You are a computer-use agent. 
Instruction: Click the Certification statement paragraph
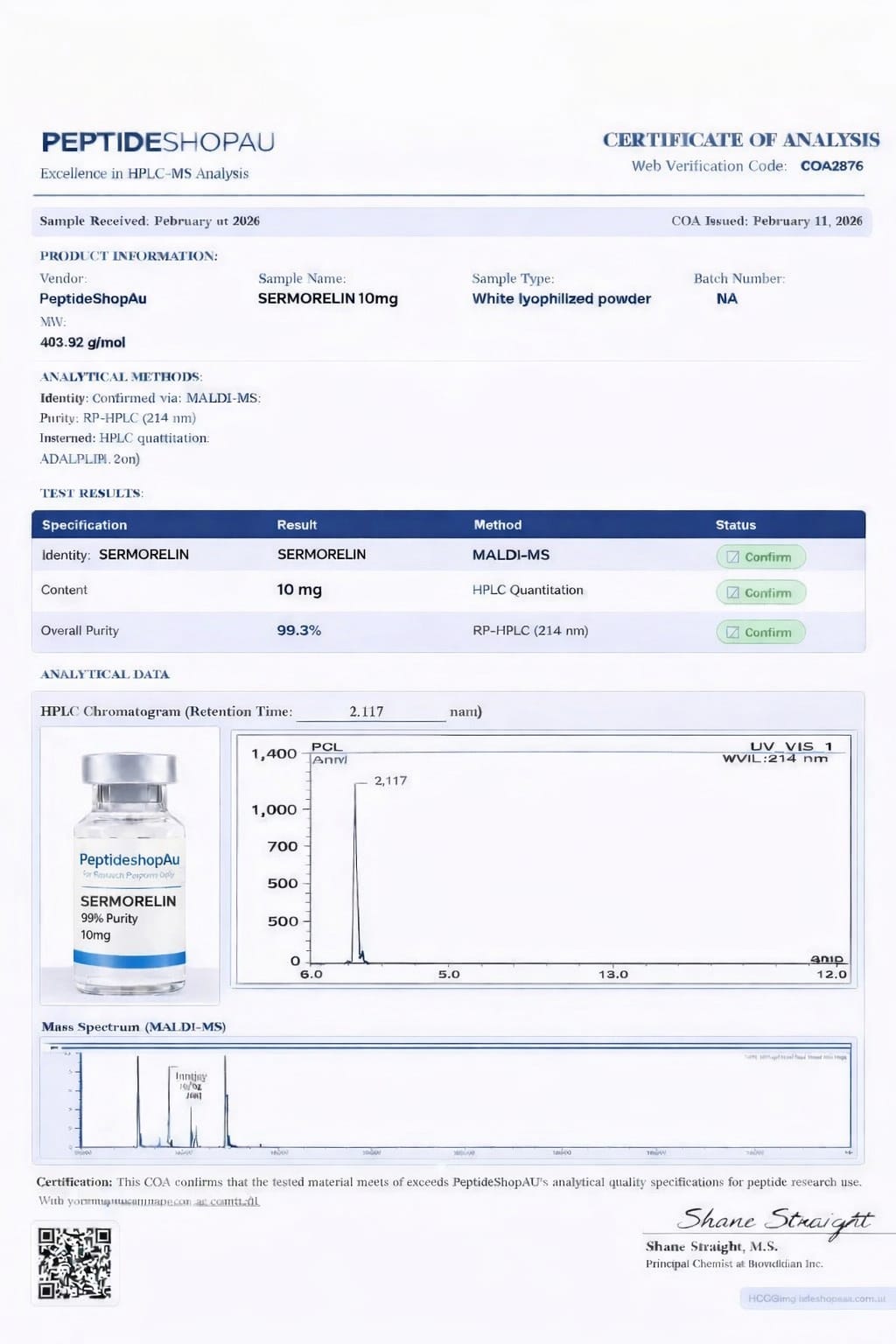[449, 1181]
